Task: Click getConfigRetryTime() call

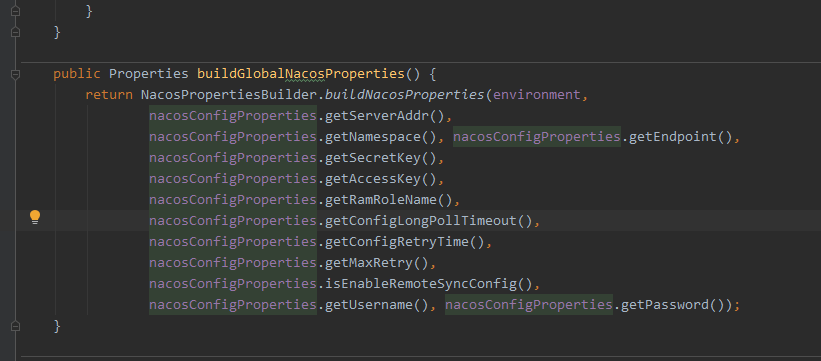Action: tap(405, 242)
